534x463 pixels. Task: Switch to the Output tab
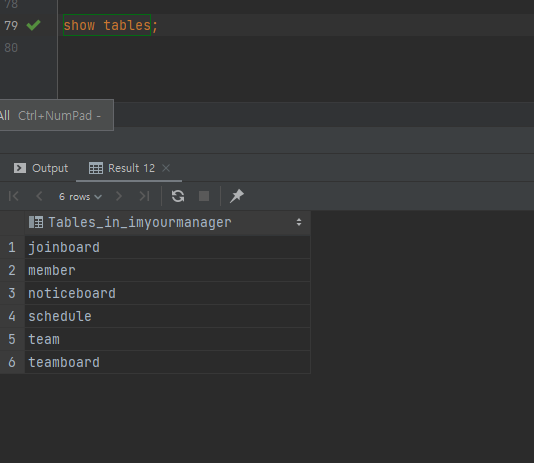[x=41, y=168]
